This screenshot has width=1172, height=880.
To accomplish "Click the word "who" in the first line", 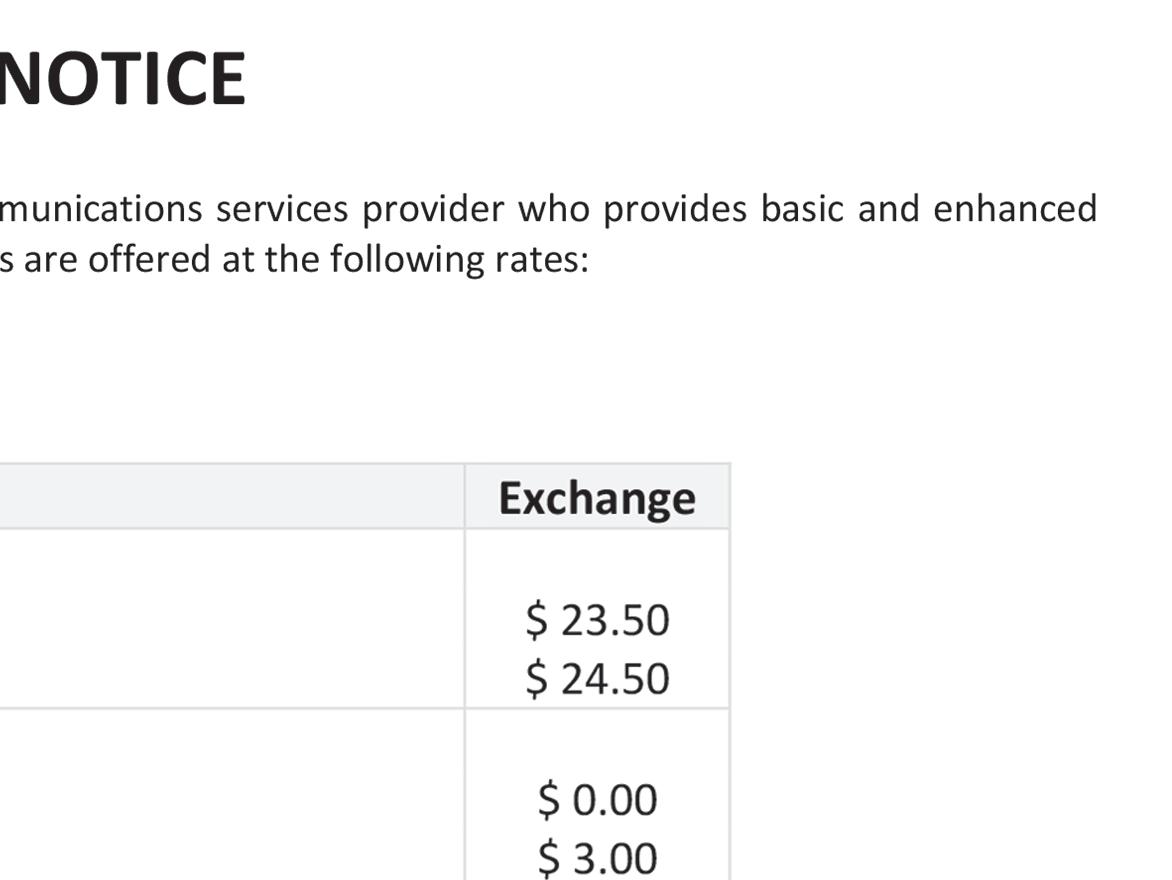I will tap(544, 209).
